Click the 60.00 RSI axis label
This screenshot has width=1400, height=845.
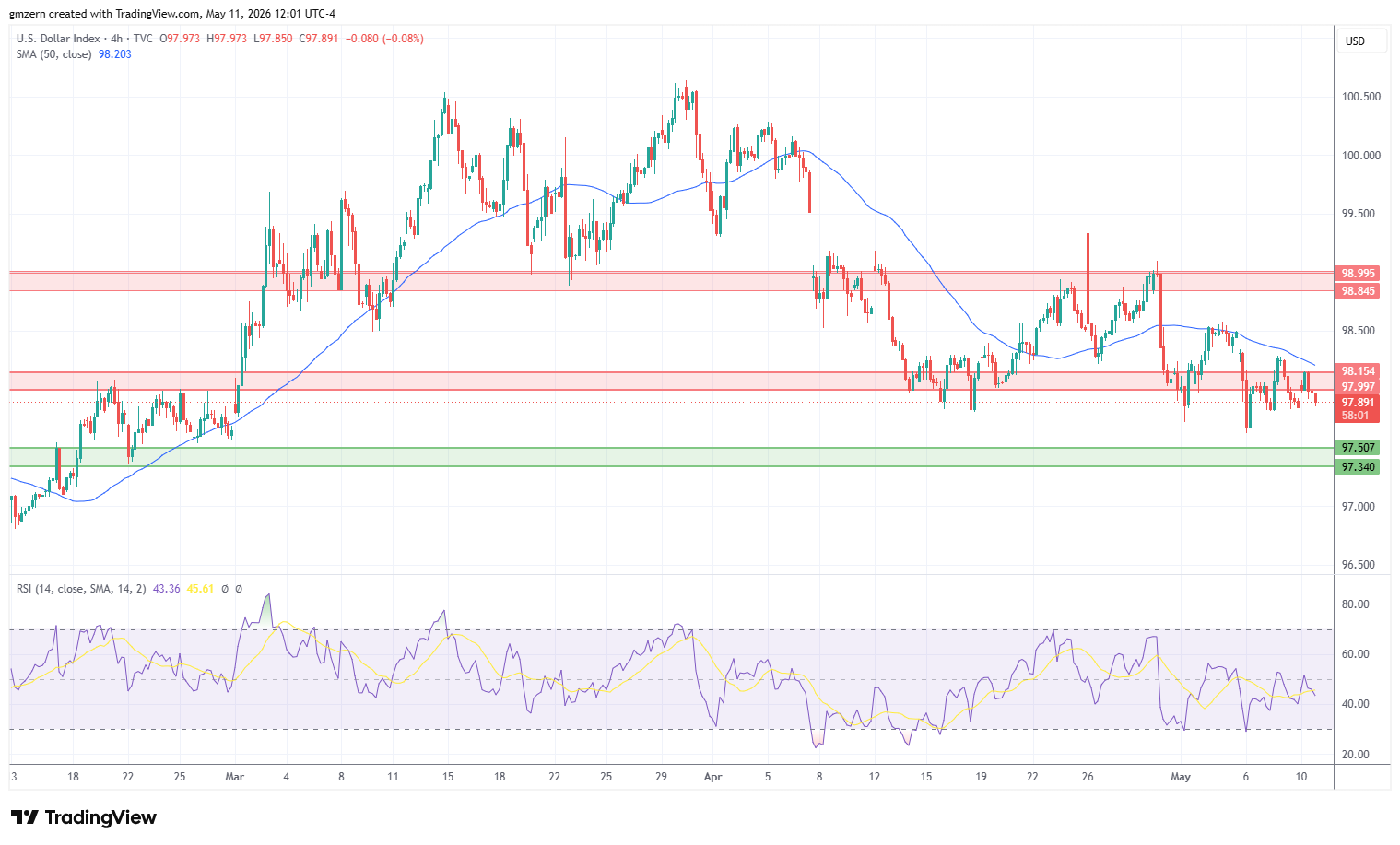(x=1356, y=654)
